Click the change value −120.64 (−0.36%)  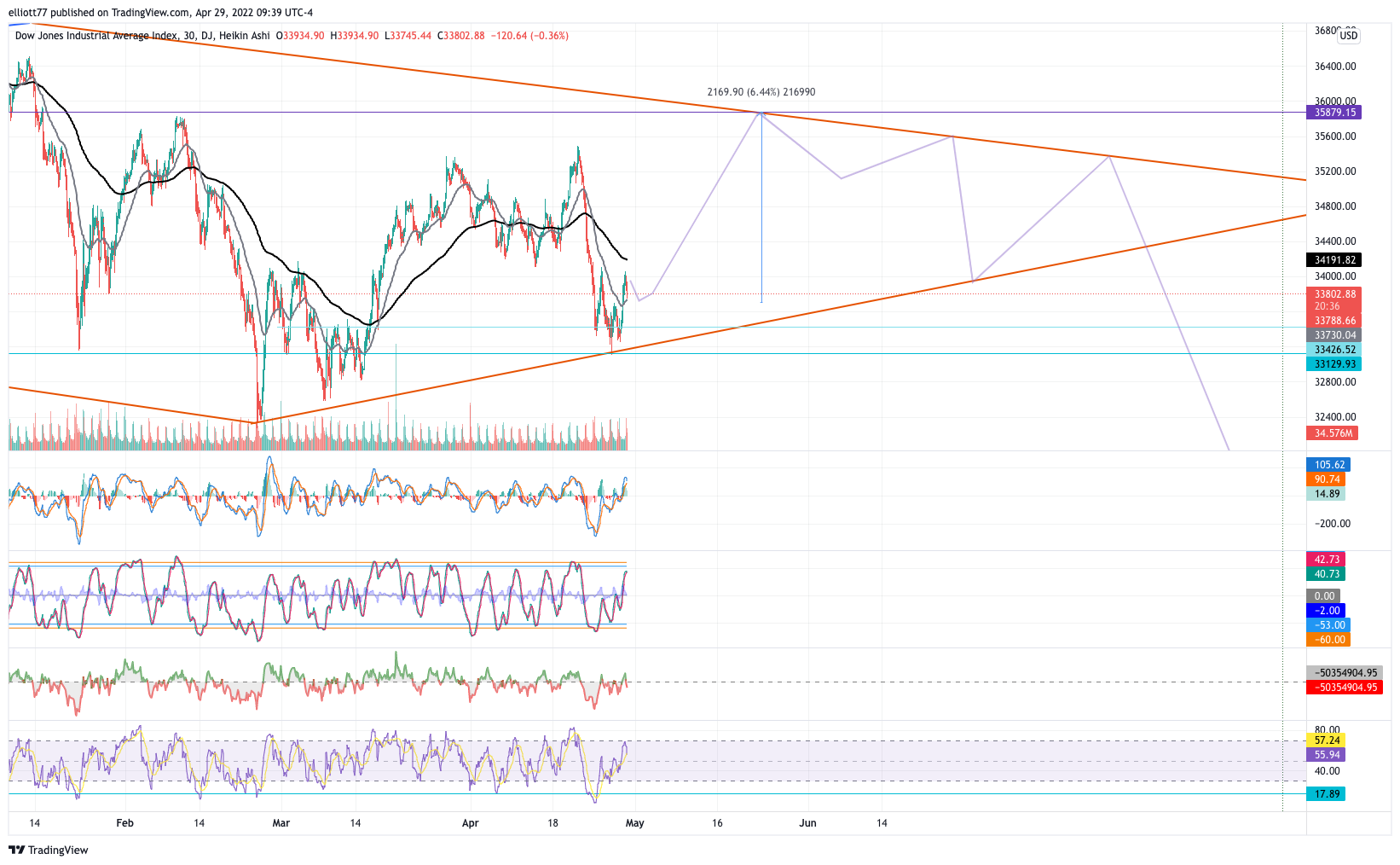tap(529, 36)
